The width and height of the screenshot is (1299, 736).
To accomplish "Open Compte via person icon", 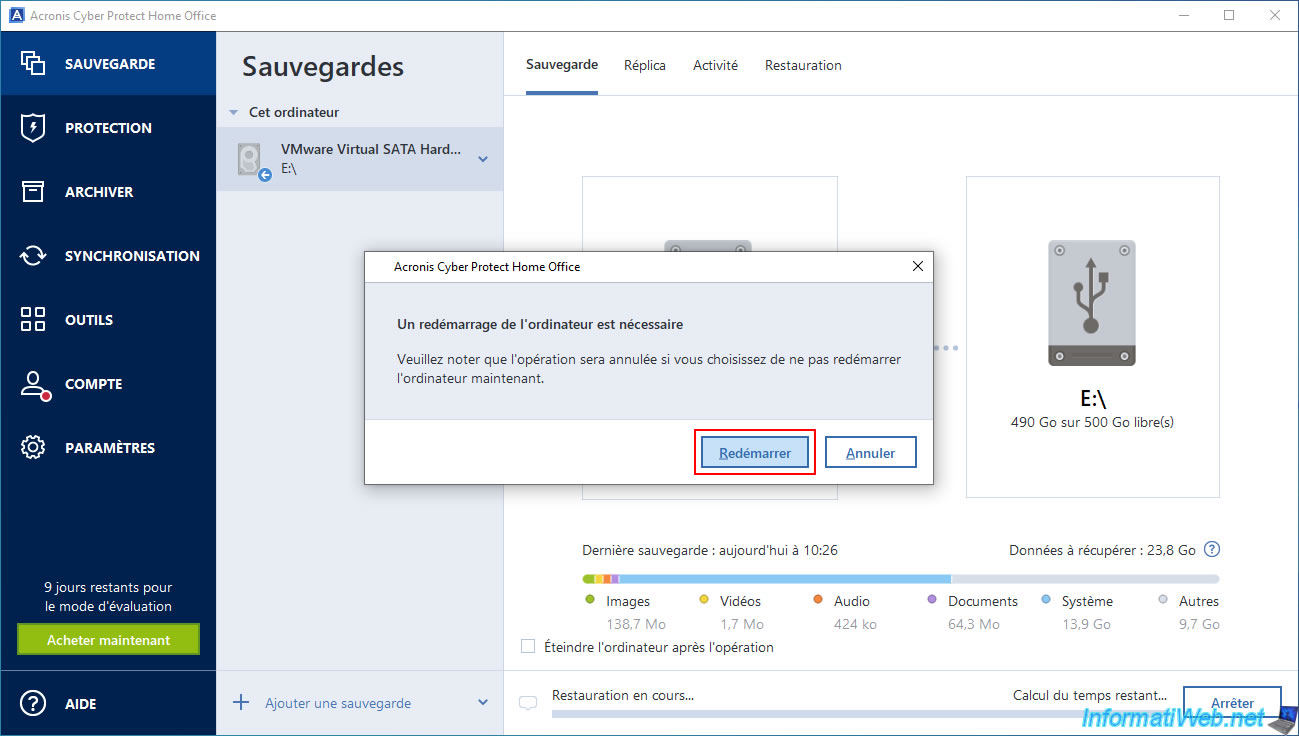I will (x=34, y=385).
